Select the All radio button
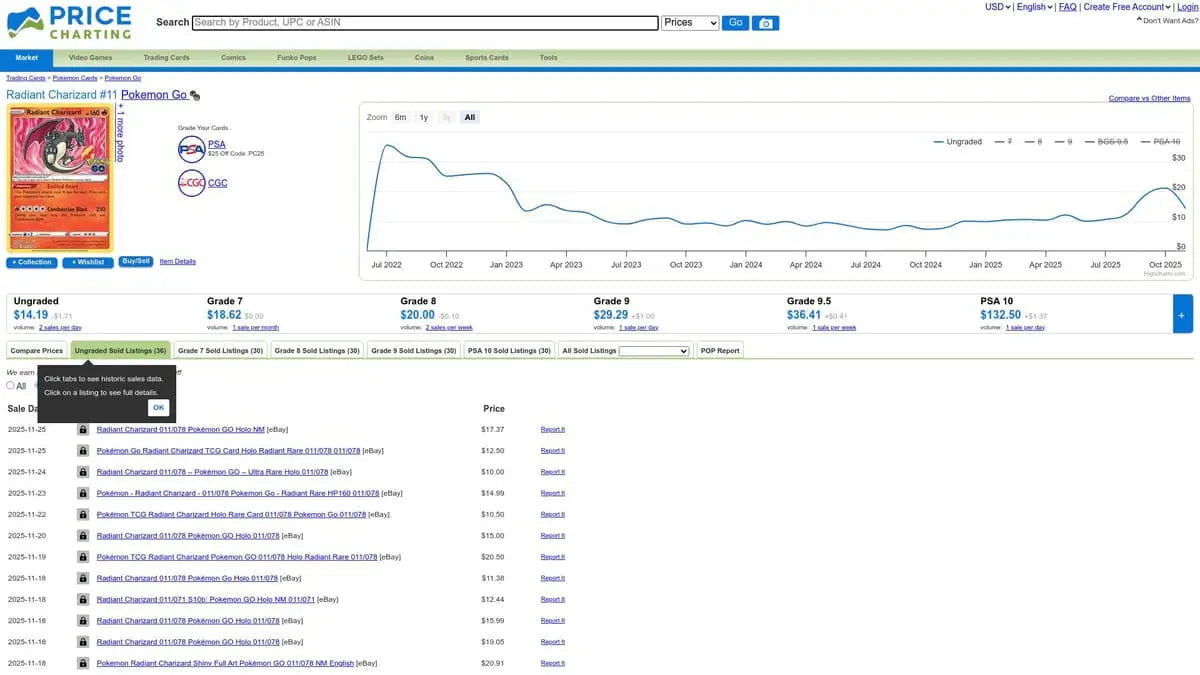The image size is (1200, 675). click(x=11, y=385)
